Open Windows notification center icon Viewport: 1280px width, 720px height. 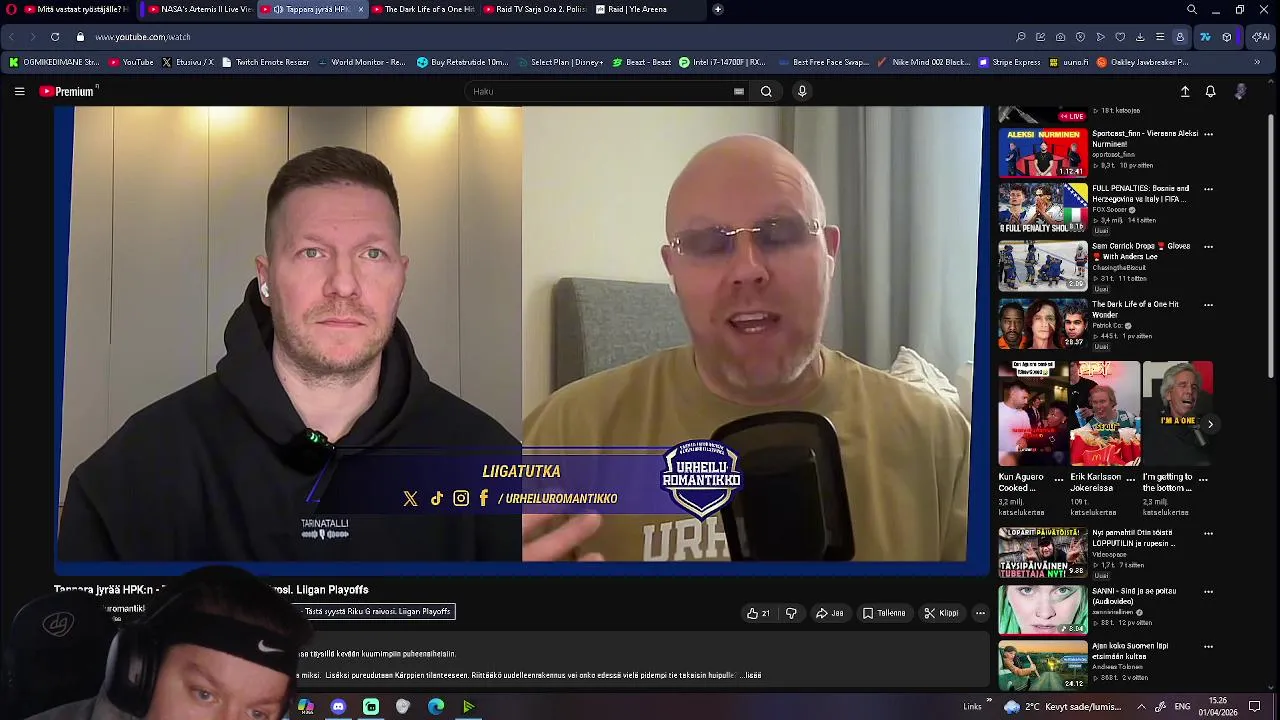point(1255,706)
